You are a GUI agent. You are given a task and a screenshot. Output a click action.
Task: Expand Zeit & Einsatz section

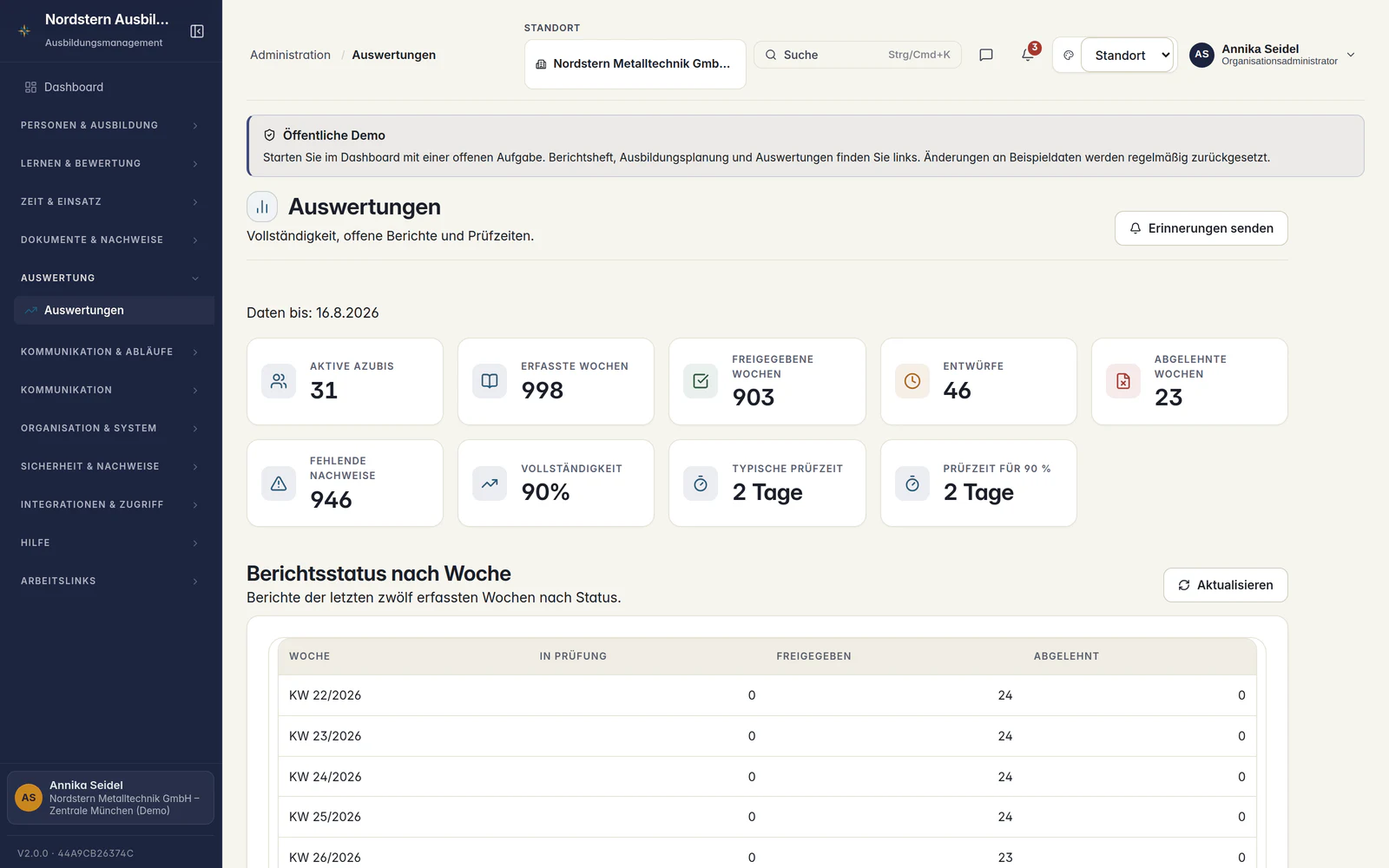110,201
